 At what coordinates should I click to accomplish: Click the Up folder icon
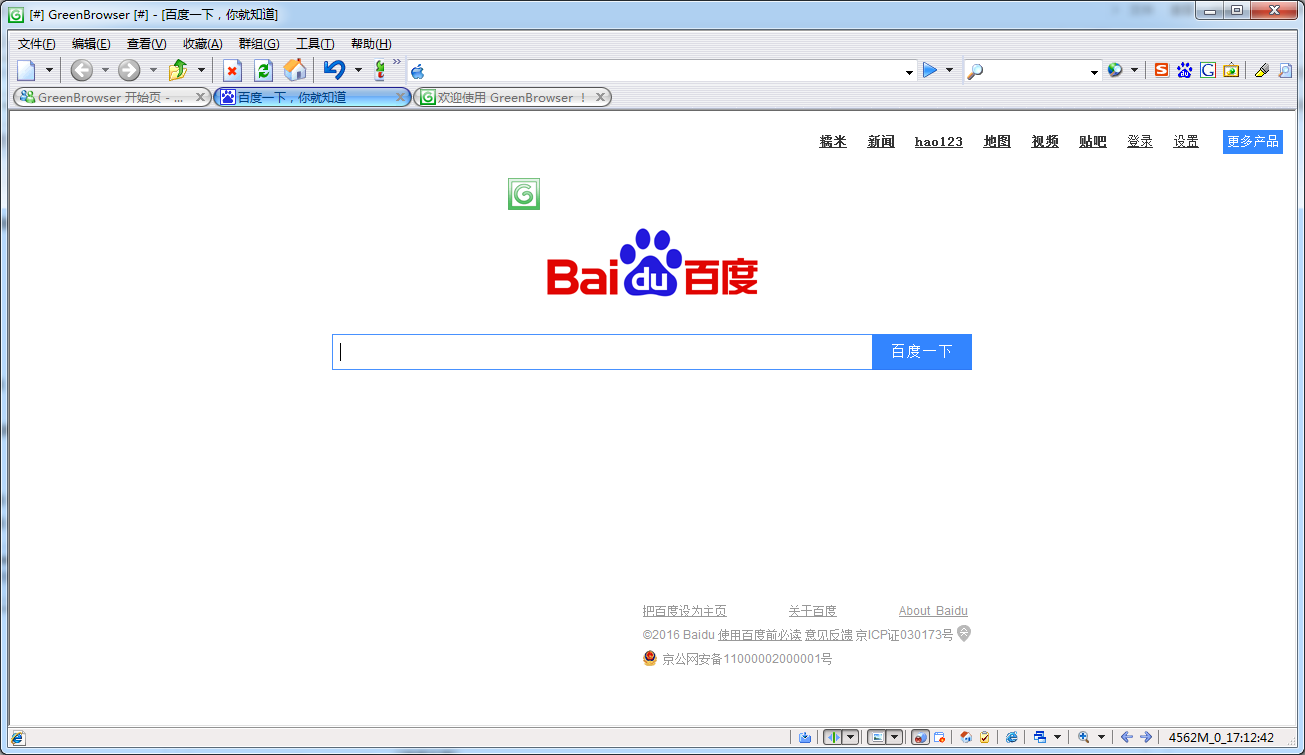click(178, 70)
